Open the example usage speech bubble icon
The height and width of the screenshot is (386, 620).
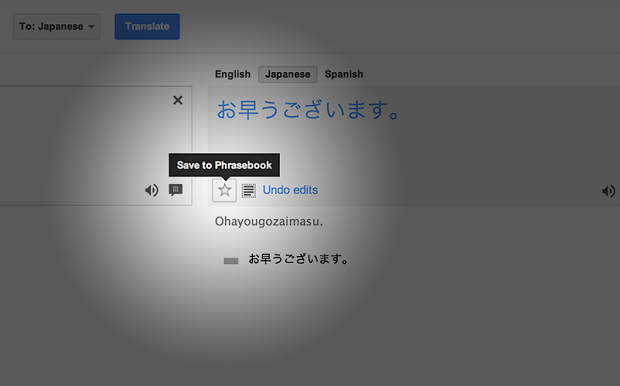176,190
